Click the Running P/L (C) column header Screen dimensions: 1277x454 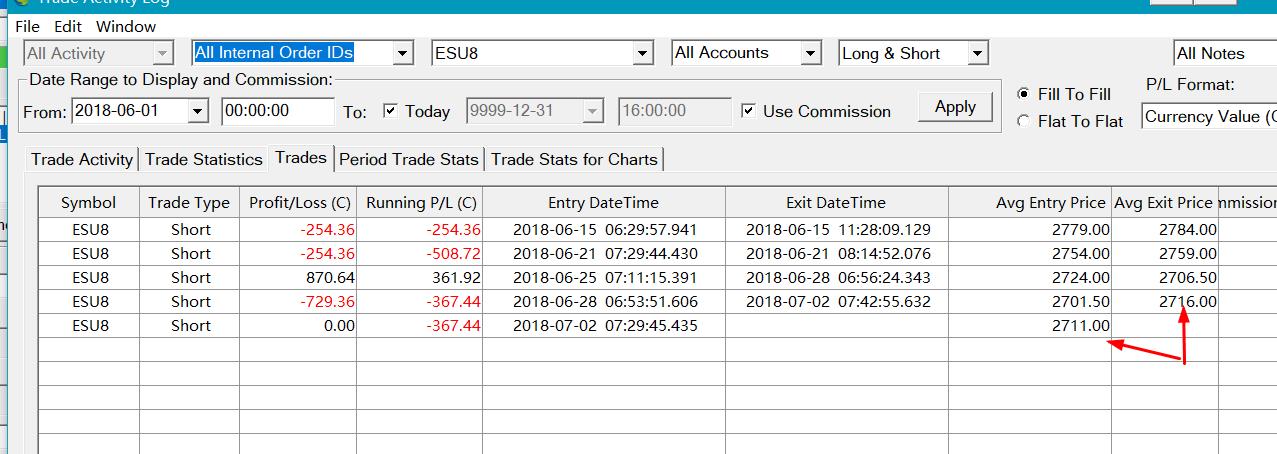click(421, 203)
